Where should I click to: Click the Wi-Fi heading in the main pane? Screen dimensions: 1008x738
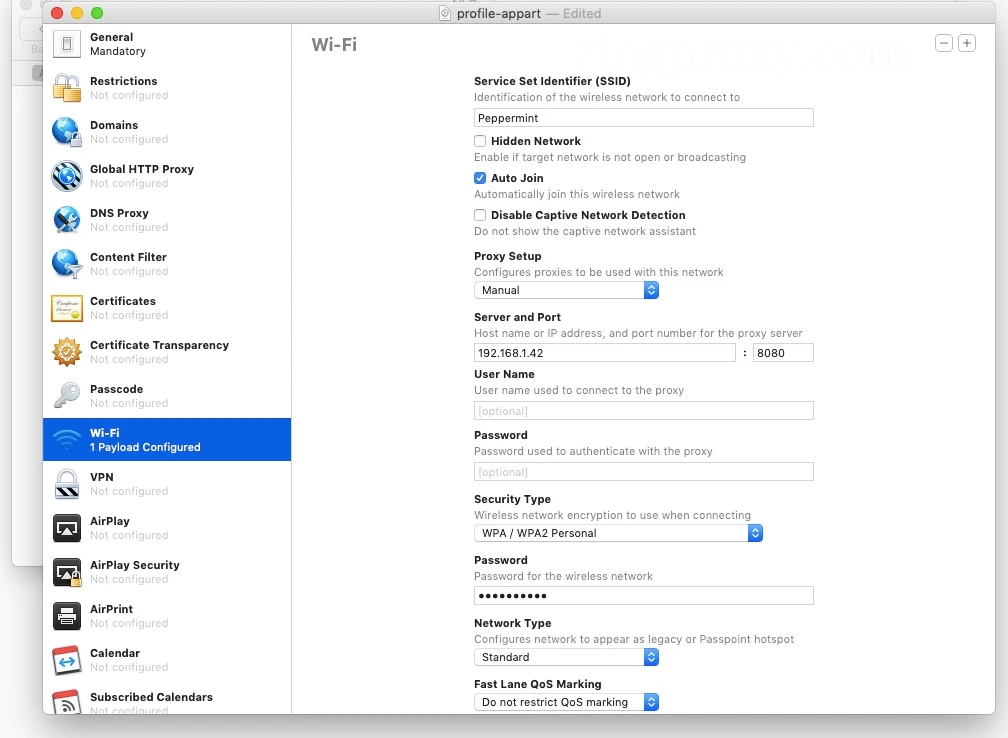click(x=334, y=44)
